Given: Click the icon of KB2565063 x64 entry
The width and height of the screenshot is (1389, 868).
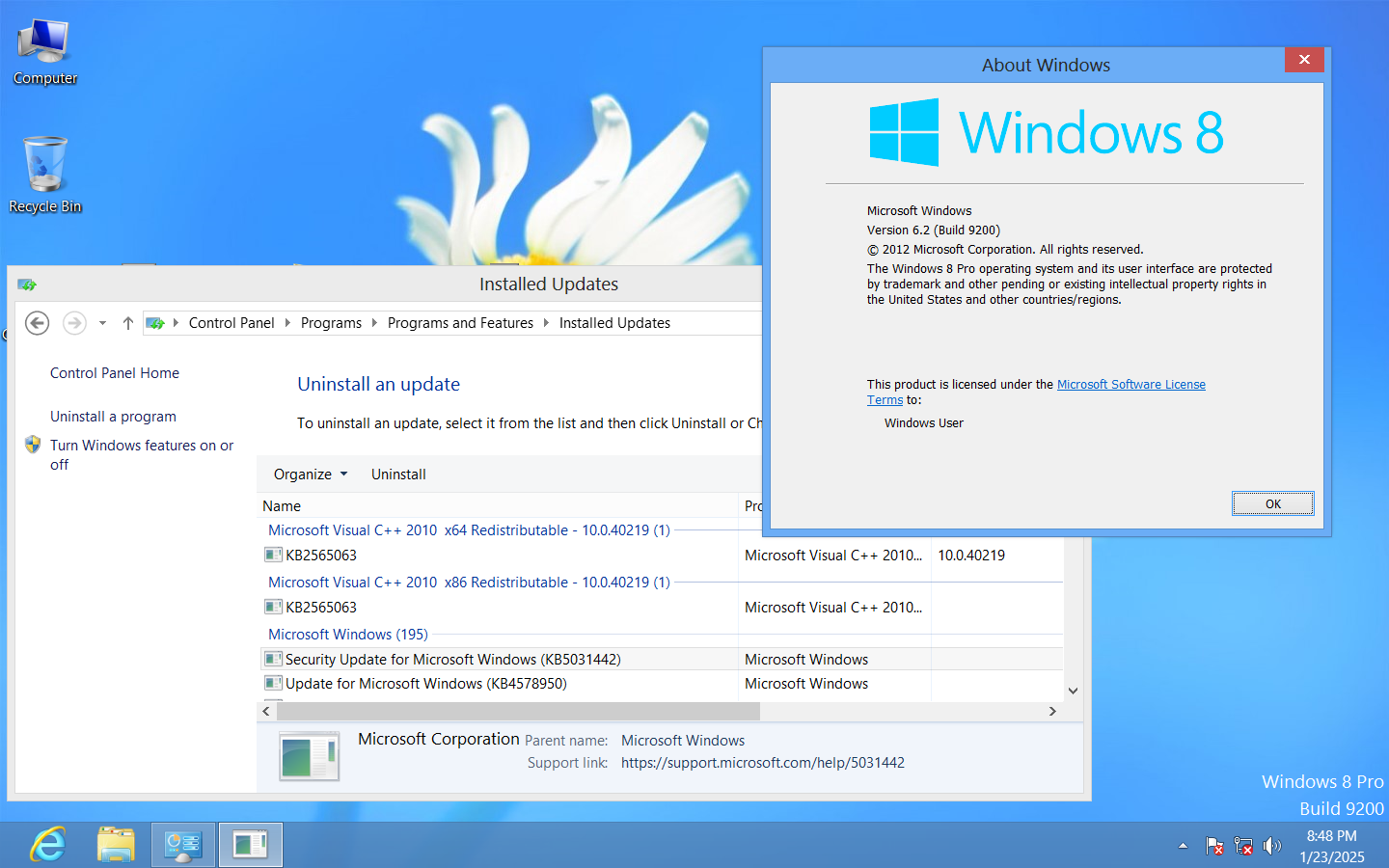Looking at the screenshot, I should [x=273, y=555].
